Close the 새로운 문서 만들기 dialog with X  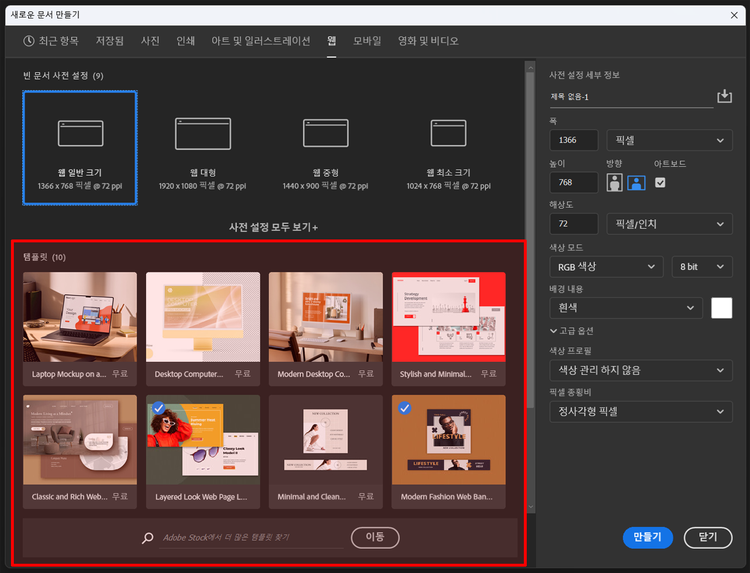coord(734,15)
